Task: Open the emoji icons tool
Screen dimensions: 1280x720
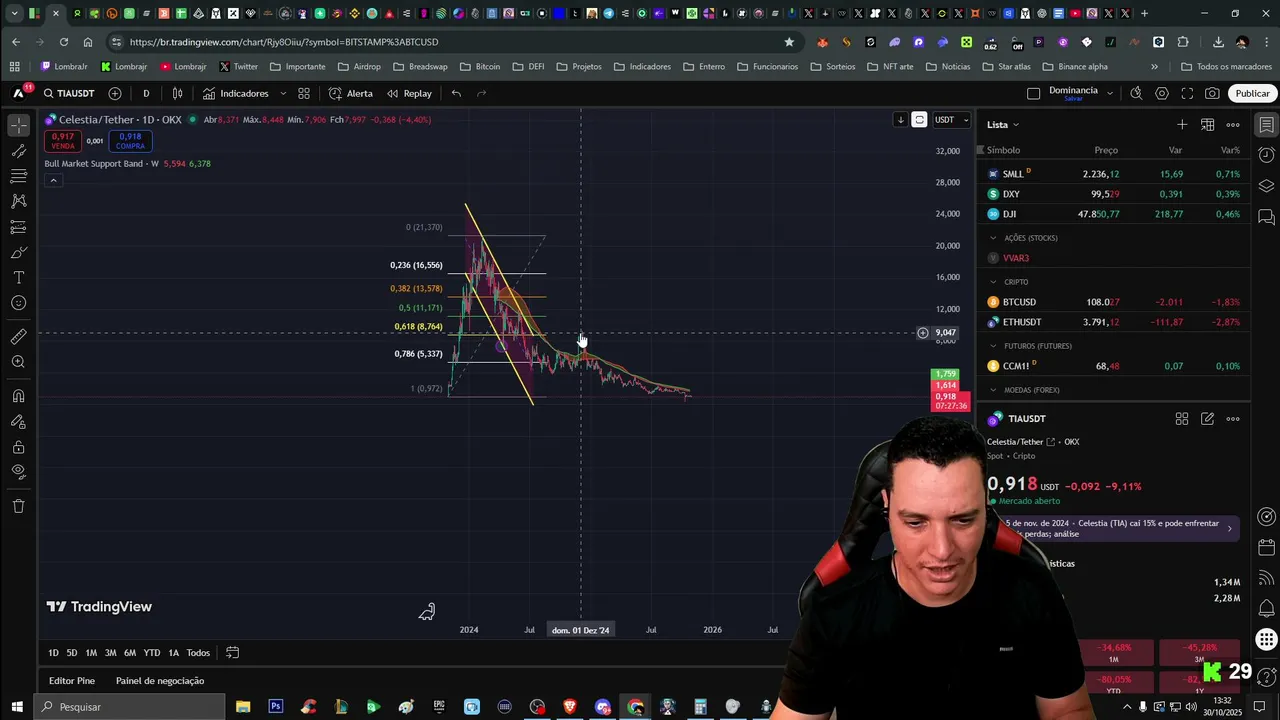Action: coord(18,303)
